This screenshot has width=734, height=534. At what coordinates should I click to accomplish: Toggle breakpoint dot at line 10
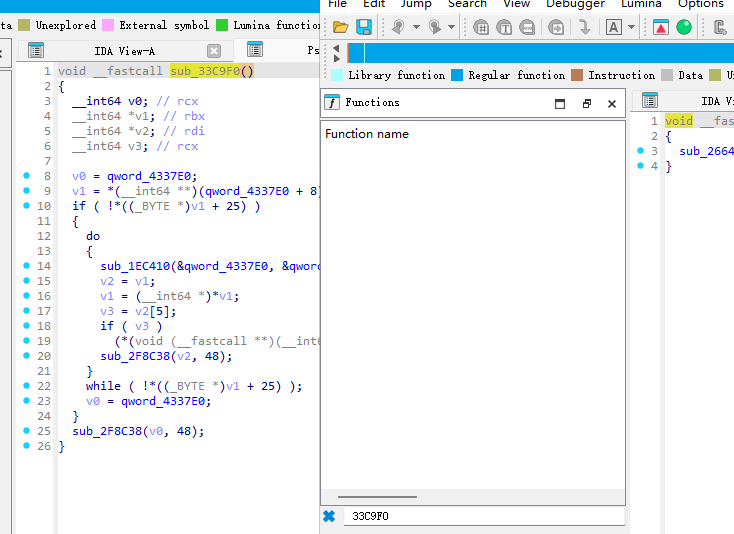(27, 205)
